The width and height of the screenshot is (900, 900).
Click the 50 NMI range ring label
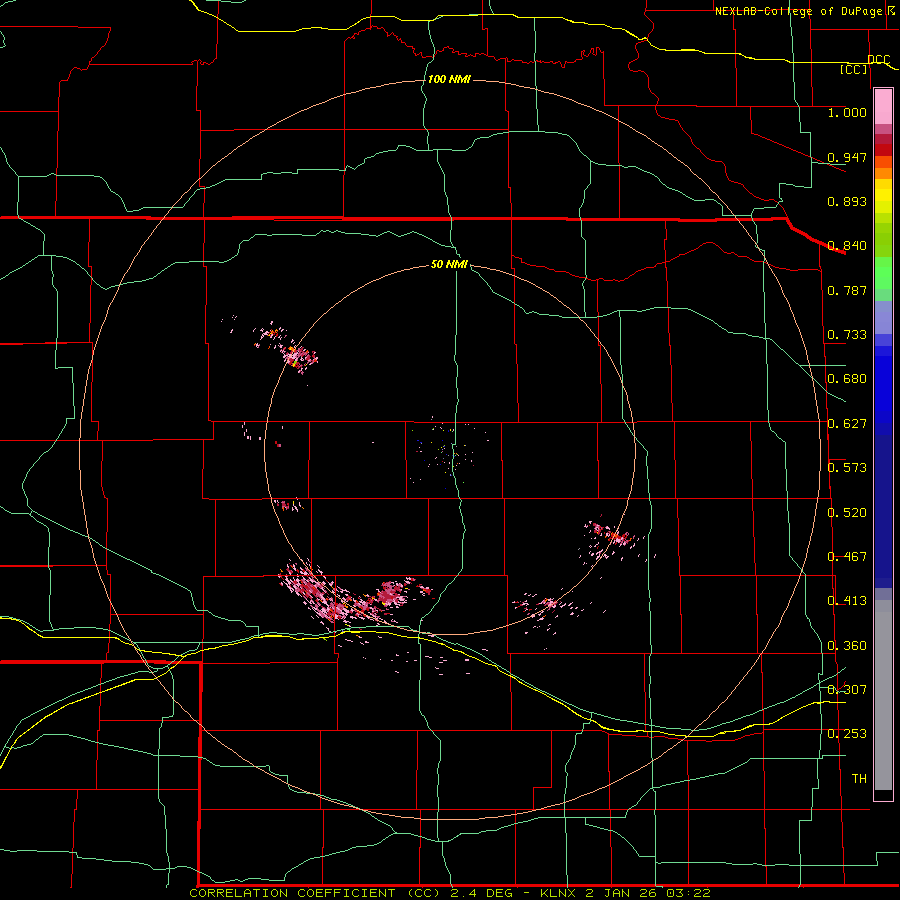tap(449, 265)
